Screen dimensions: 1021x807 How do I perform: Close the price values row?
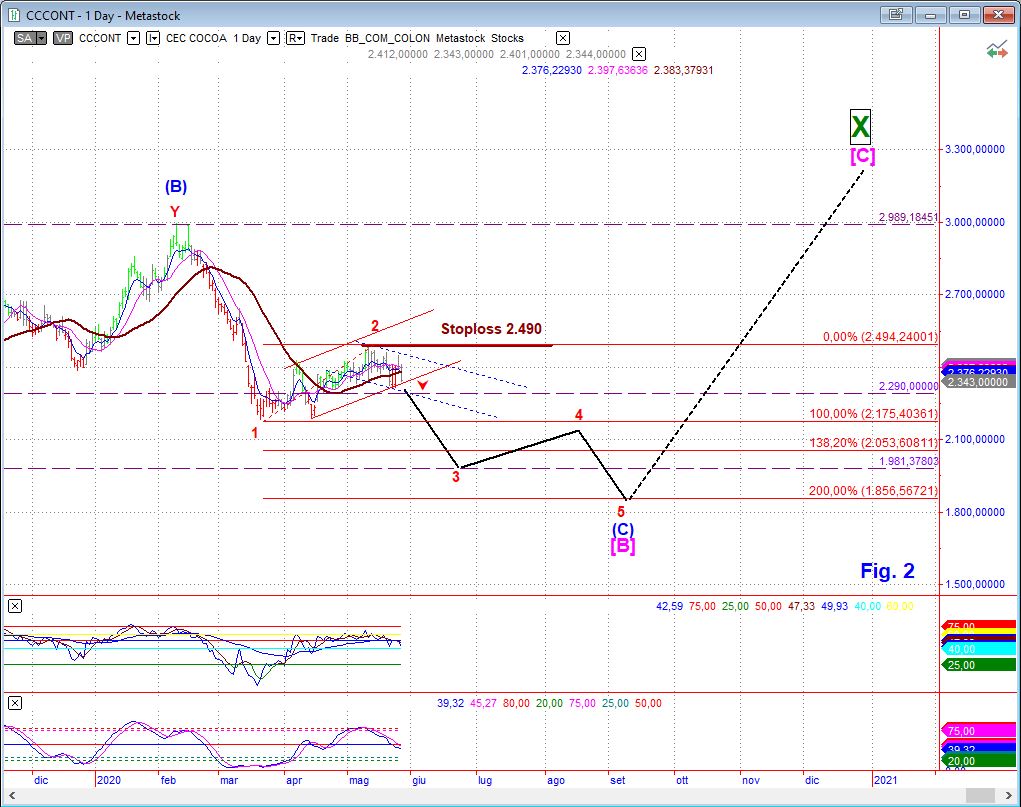(640, 54)
